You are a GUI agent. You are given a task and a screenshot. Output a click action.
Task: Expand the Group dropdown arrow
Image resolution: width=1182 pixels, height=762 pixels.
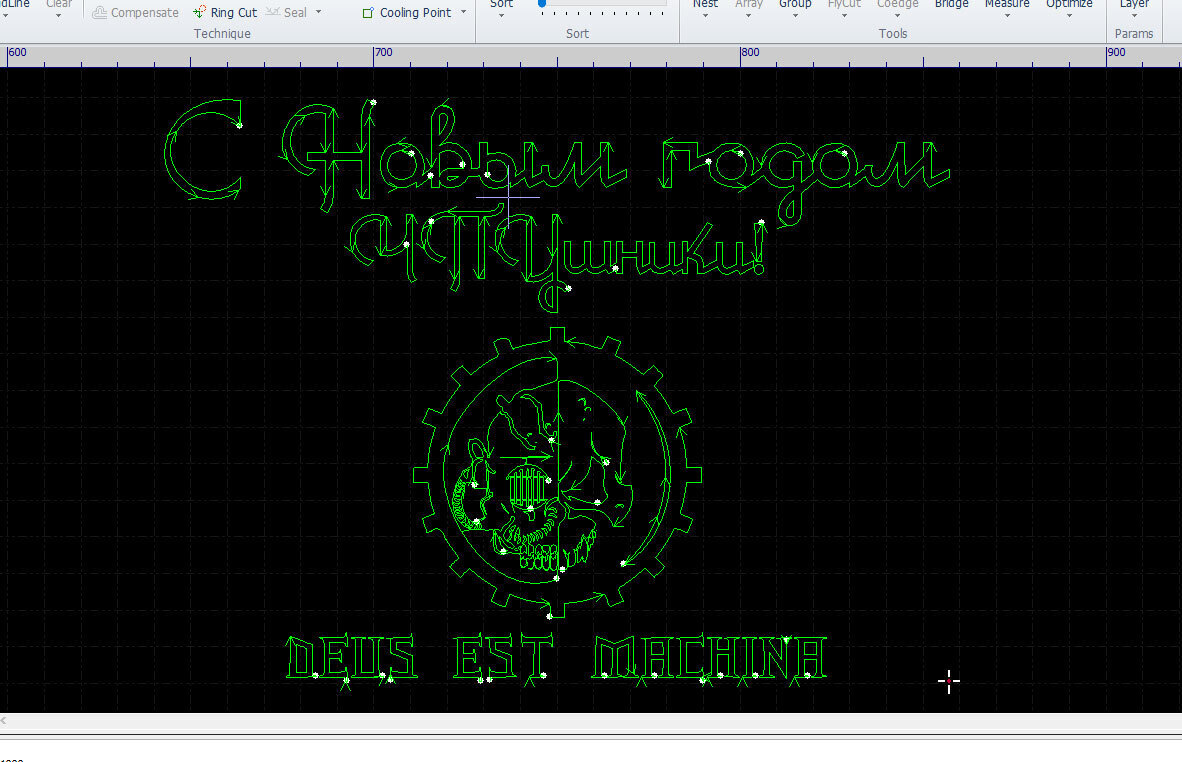pos(795,15)
